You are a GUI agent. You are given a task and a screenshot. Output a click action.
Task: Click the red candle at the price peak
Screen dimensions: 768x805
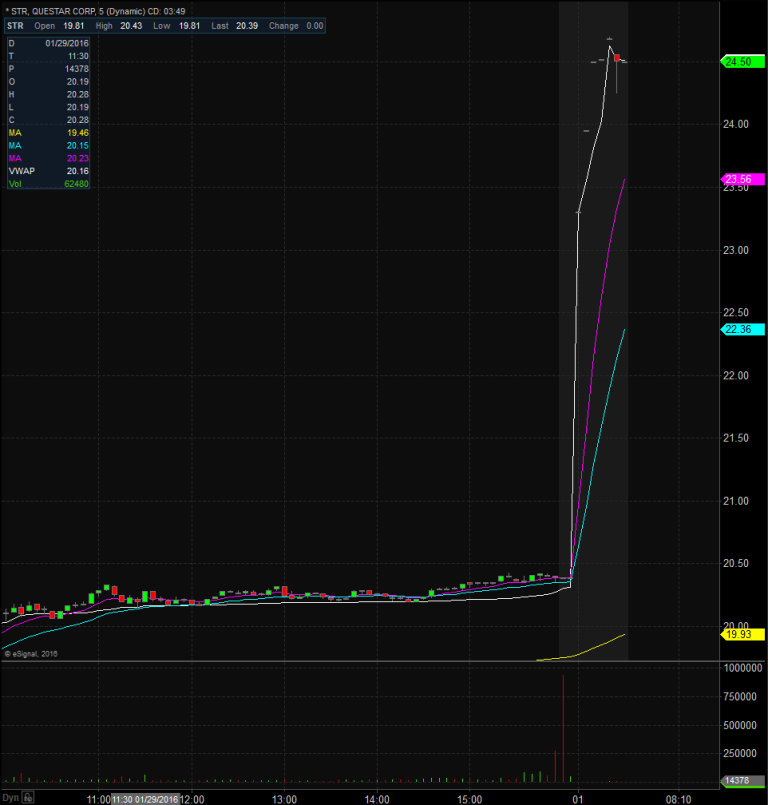point(617,59)
